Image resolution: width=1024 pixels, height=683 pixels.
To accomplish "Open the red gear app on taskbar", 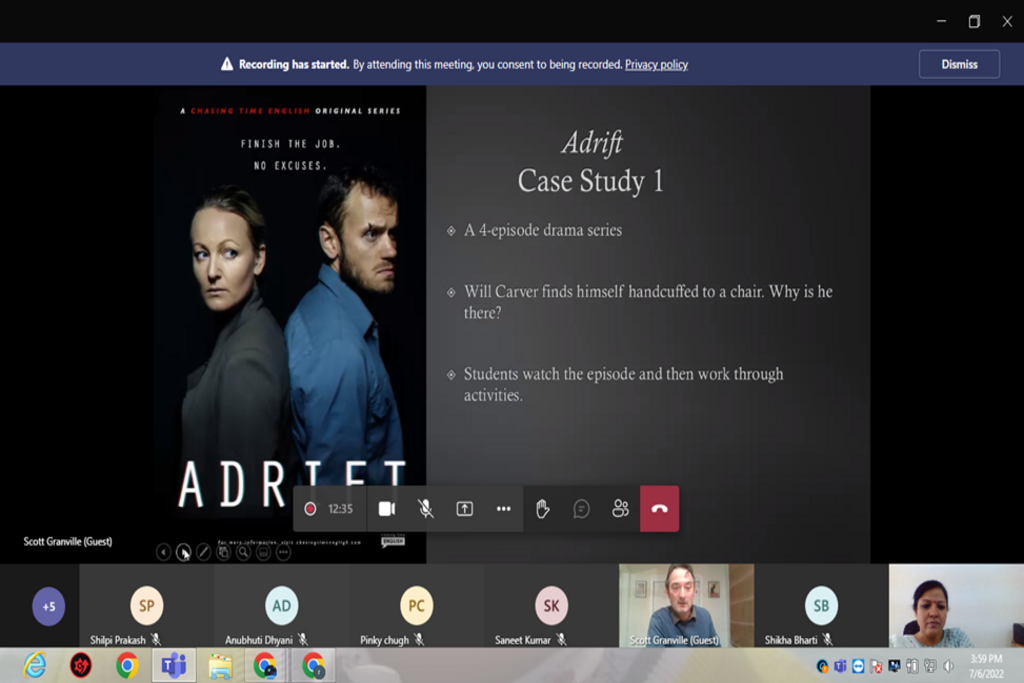I will (81, 666).
